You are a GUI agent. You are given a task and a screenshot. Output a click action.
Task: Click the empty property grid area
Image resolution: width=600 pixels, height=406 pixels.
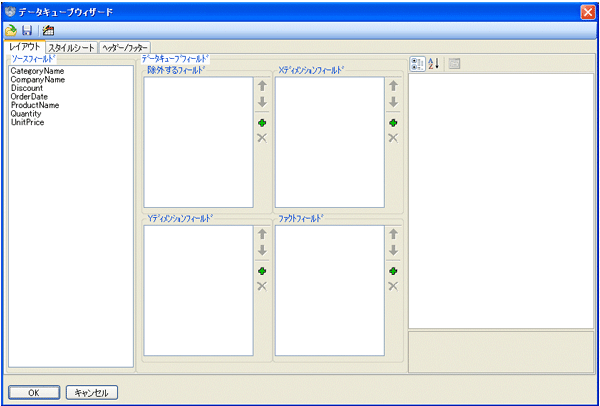pos(501,201)
